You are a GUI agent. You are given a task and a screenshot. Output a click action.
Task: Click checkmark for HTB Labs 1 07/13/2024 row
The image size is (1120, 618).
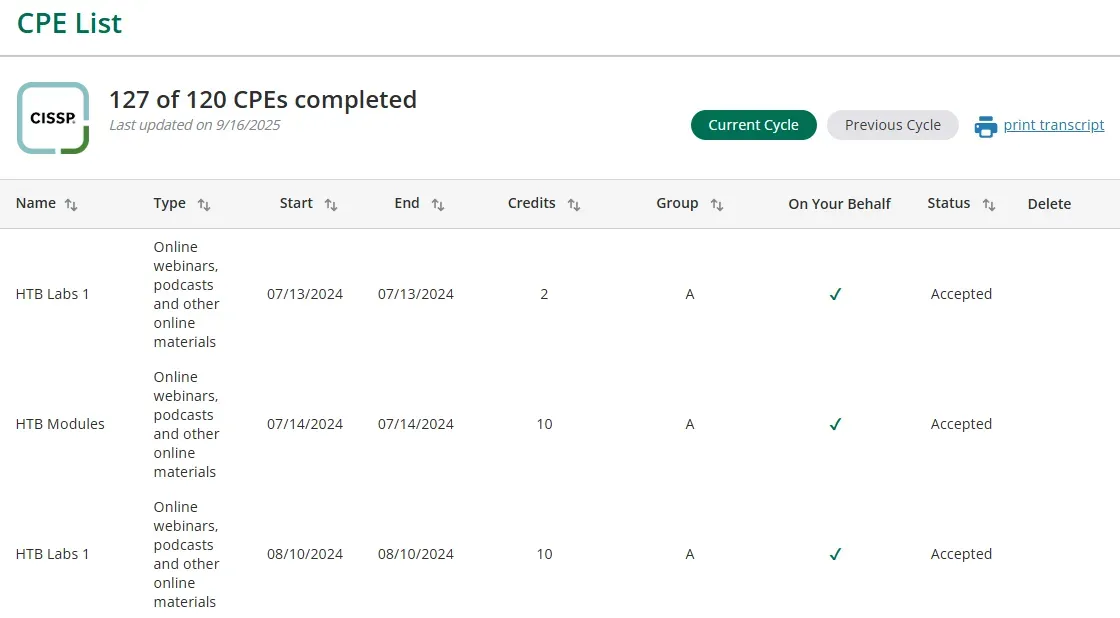(x=835, y=294)
